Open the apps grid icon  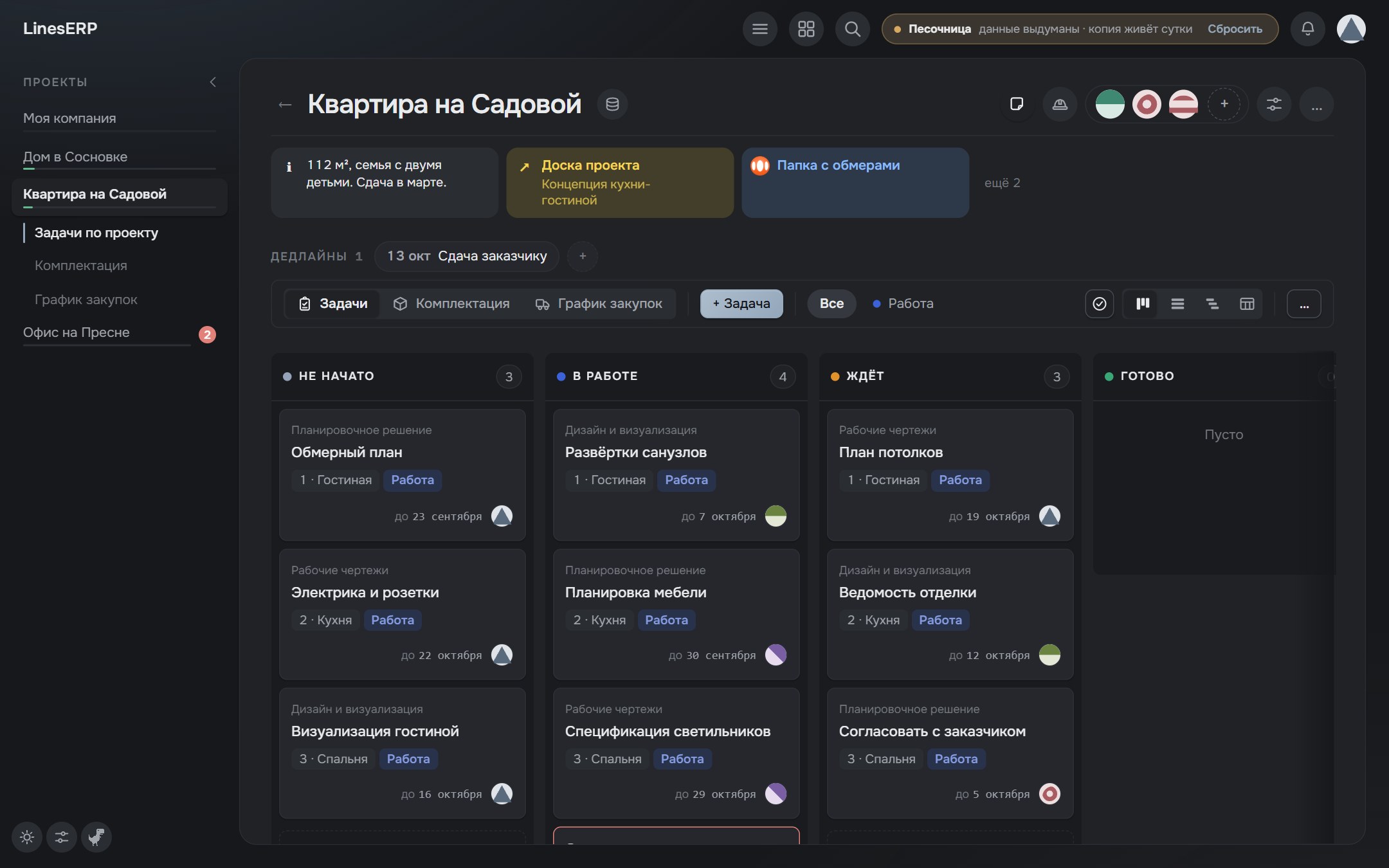[806, 29]
